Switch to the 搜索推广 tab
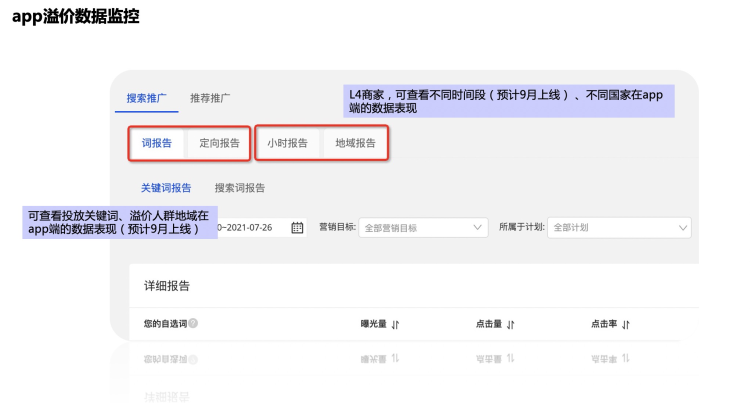The image size is (750, 403). tap(146, 98)
